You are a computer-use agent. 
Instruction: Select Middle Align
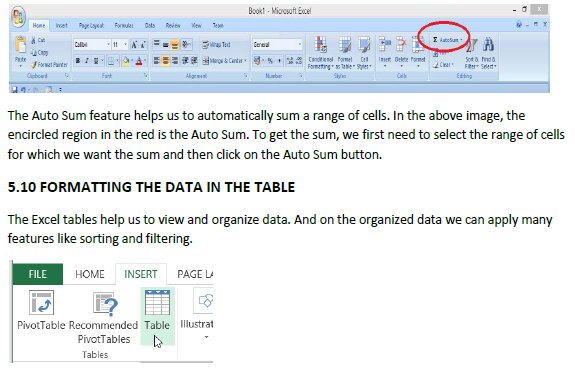coord(166,44)
